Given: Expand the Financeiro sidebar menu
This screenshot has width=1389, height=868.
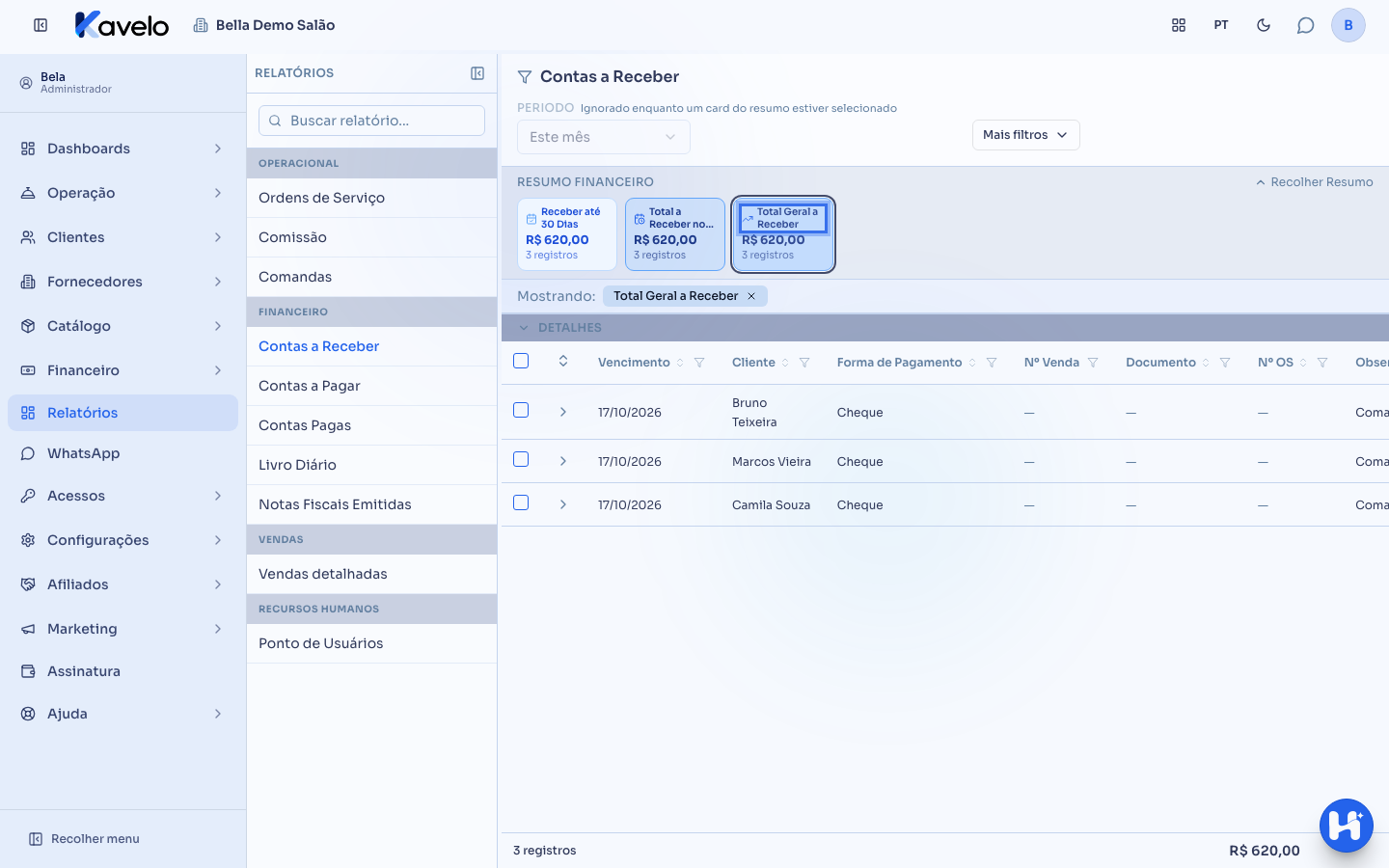Looking at the screenshot, I should 123,370.
